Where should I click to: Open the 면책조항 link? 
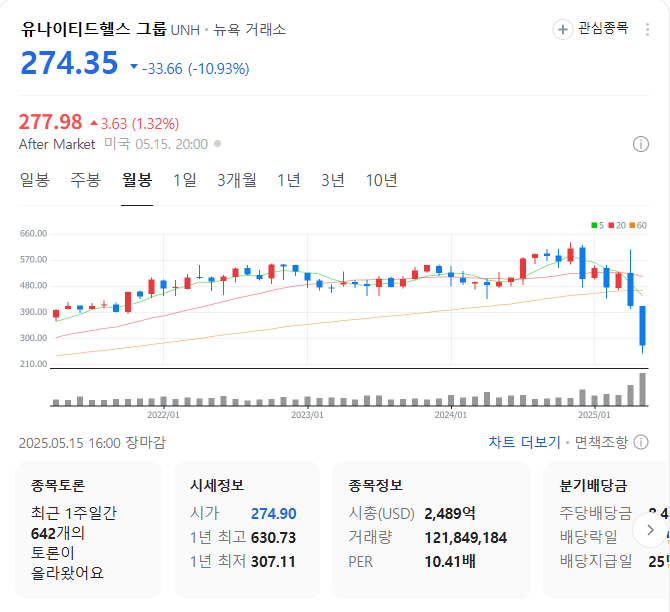[x=601, y=442]
